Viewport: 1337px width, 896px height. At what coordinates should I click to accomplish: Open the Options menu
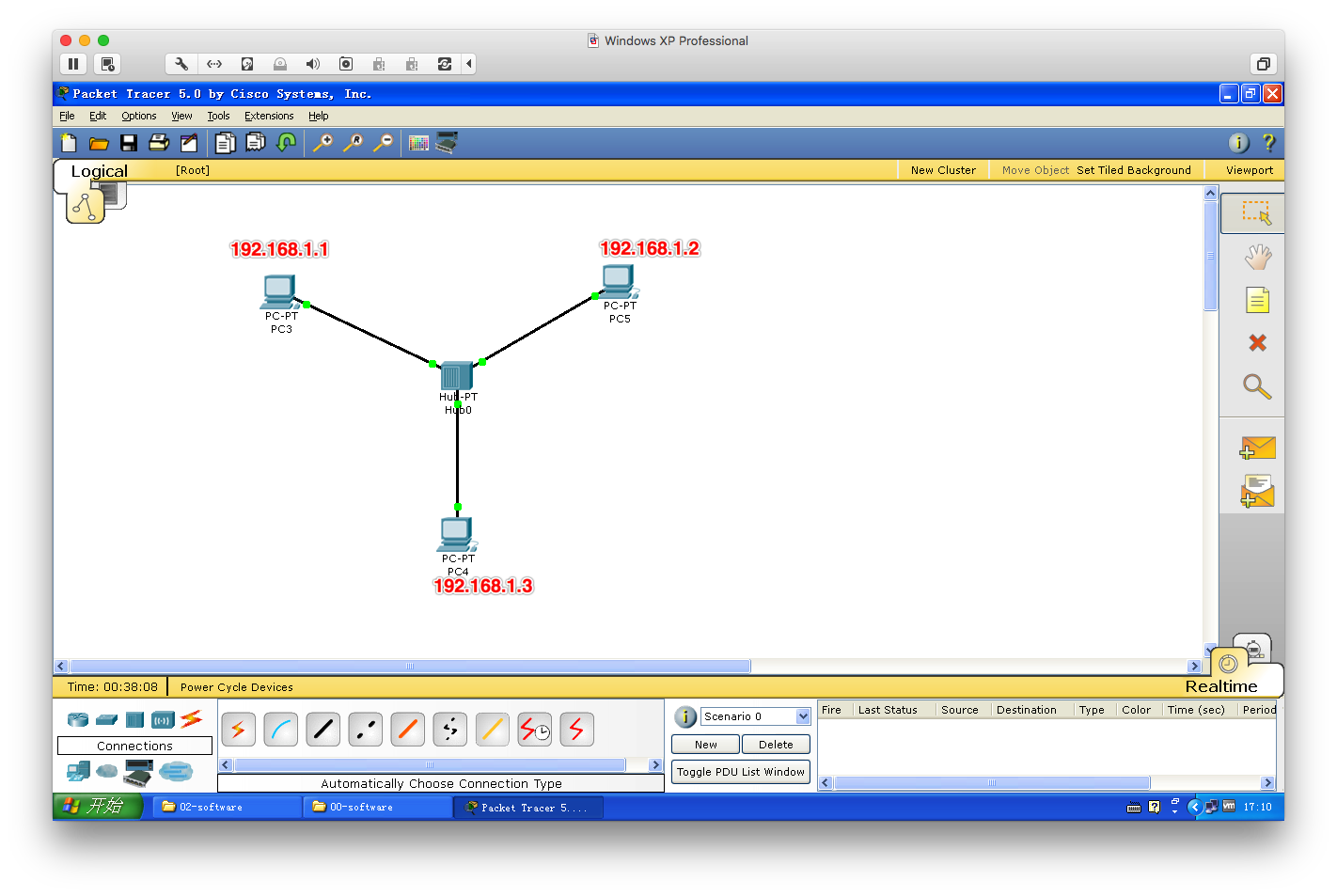[x=138, y=117]
